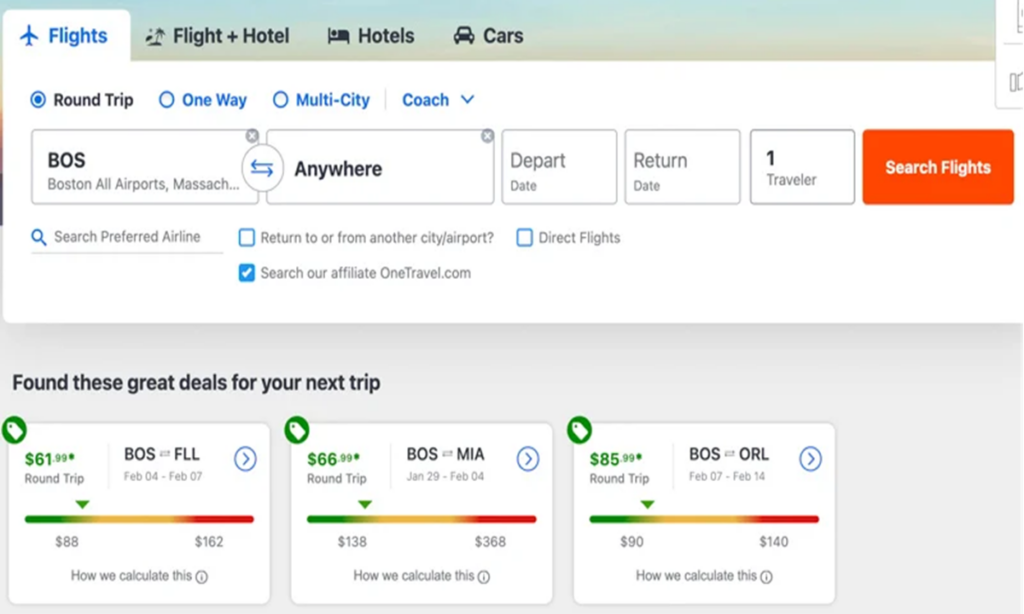This screenshot has height=614, width=1024.
Task: Click the swap origin and destination icon
Action: [x=262, y=168]
